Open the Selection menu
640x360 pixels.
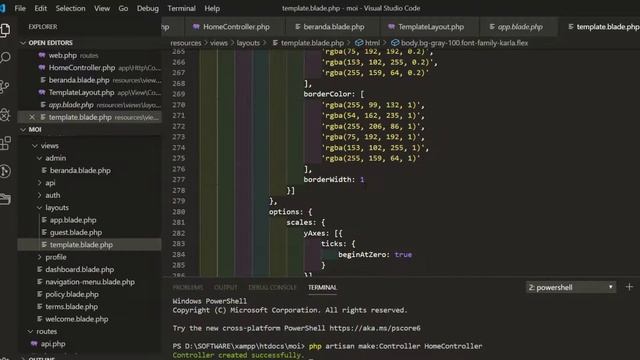[x=70, y=8]
